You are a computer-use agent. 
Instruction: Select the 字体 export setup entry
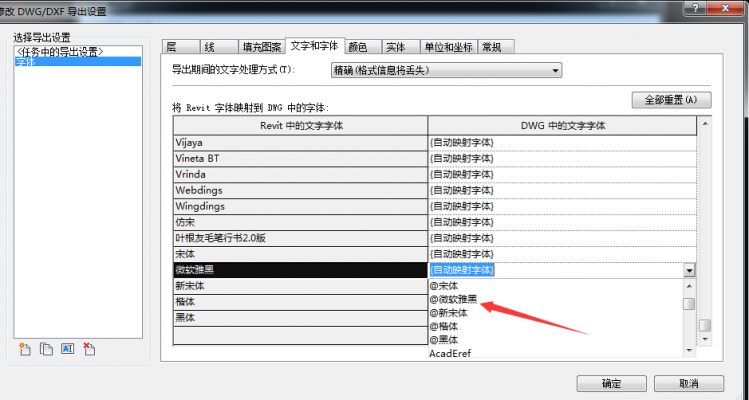point(78,62)
